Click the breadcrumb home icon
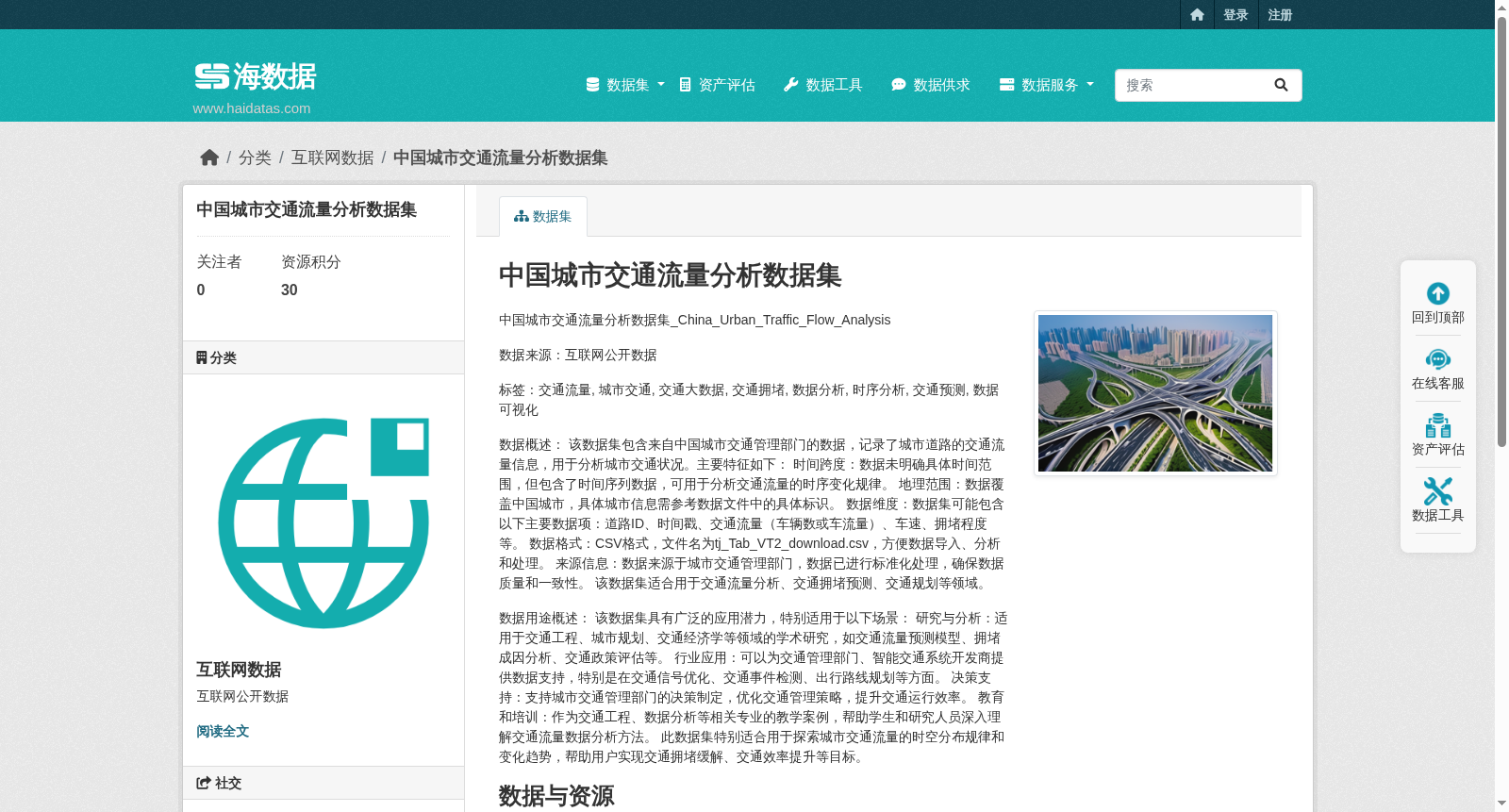 pyautogui.click(x=209, y=157)
